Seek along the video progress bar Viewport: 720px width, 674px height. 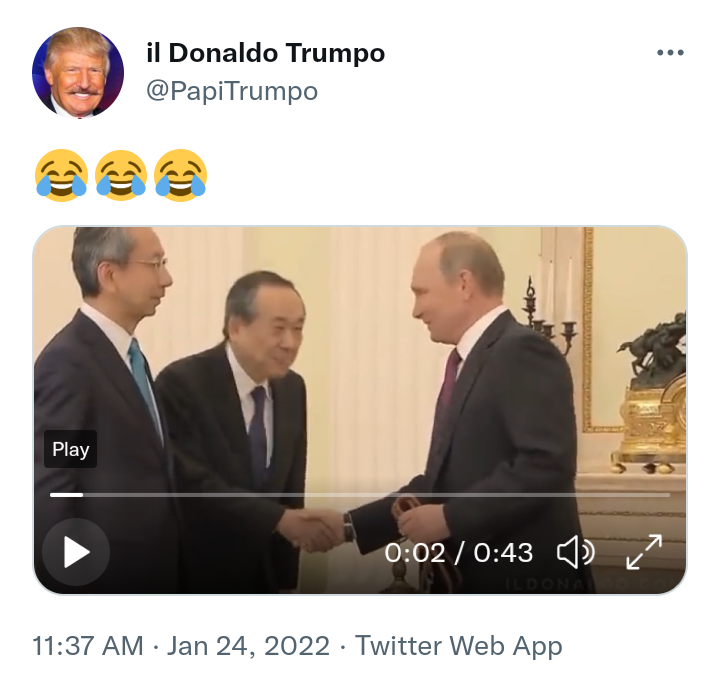click(360, 495)
